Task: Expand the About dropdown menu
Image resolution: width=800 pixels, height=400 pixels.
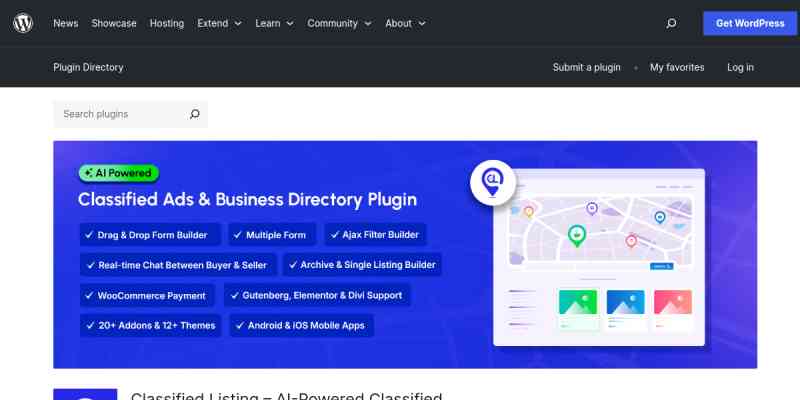Action: click(405, 23)
